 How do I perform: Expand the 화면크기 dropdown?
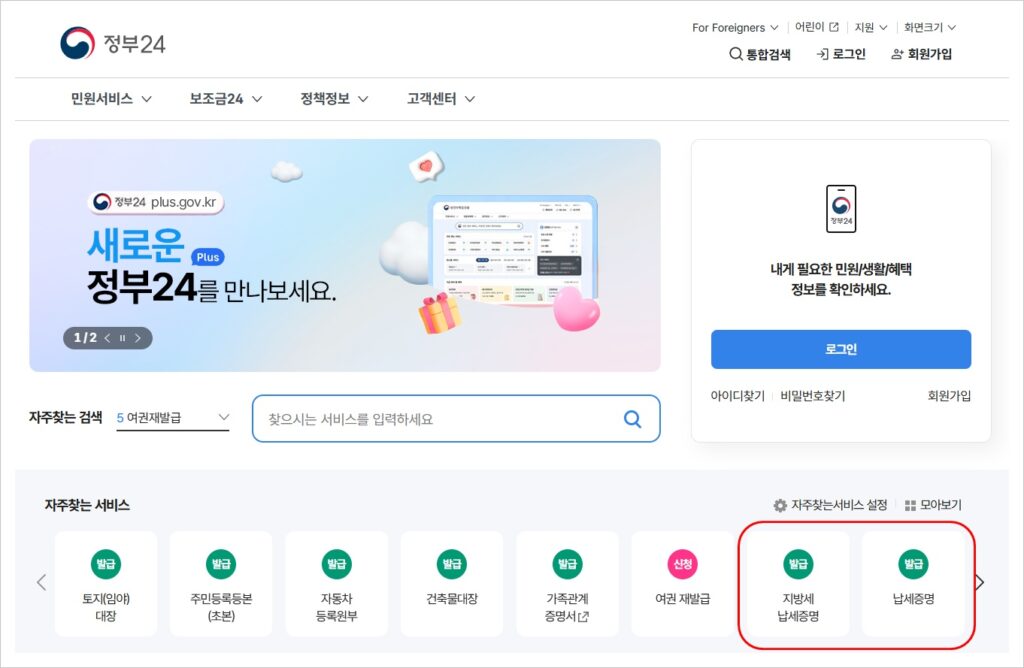point(930,27)
